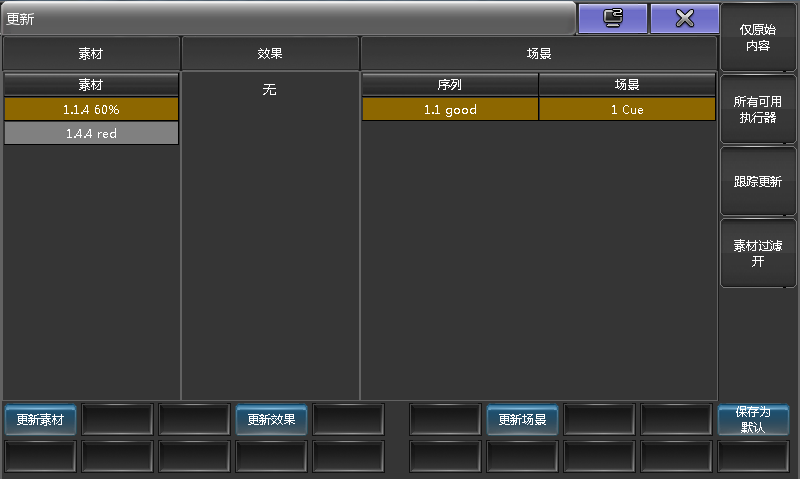Select the 1.4.4 red preset row
800x479 pixels.
pos(91,133)
